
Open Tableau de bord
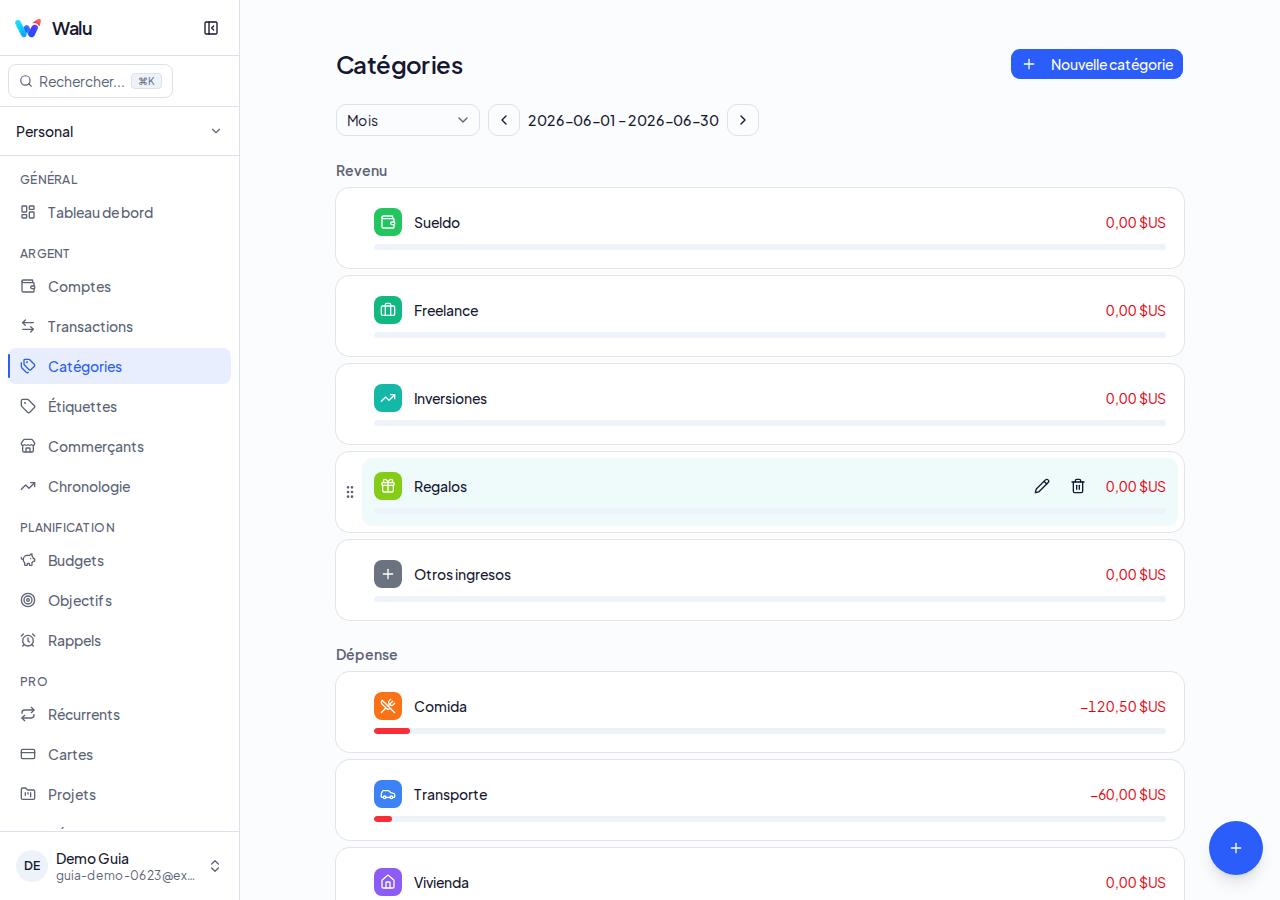tap(119, 212)
